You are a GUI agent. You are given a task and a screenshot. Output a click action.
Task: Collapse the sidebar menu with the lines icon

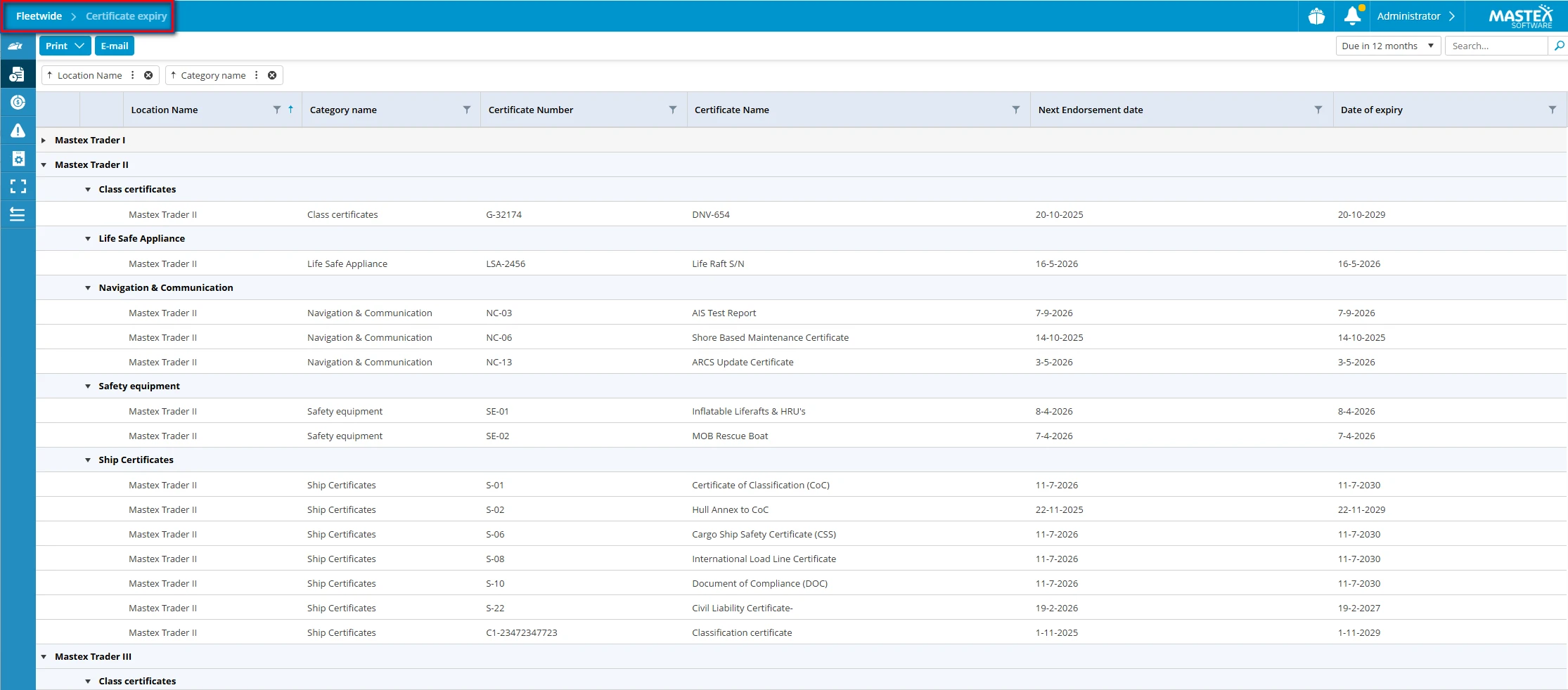pos(18,214)
